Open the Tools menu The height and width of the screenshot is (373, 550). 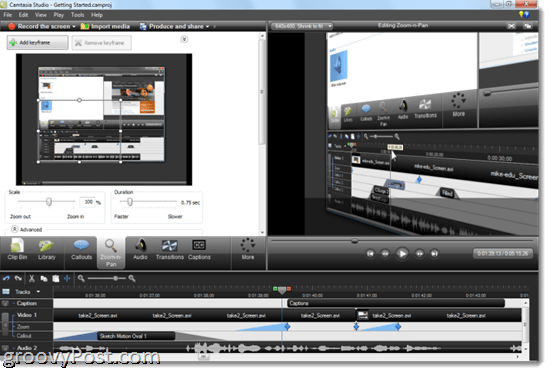tap(78, 15)
